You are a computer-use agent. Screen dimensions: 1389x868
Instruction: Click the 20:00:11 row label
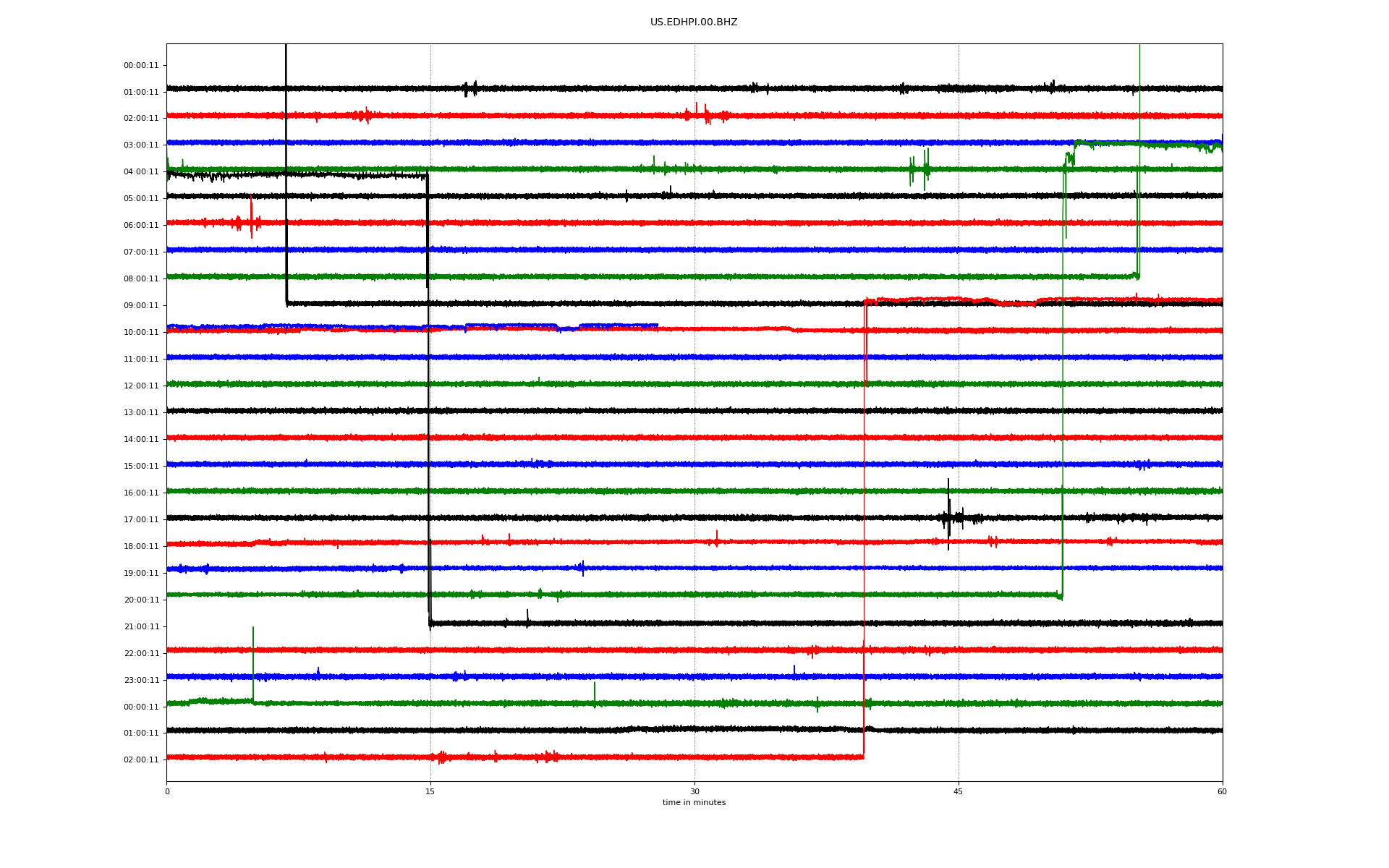point(141,600)
